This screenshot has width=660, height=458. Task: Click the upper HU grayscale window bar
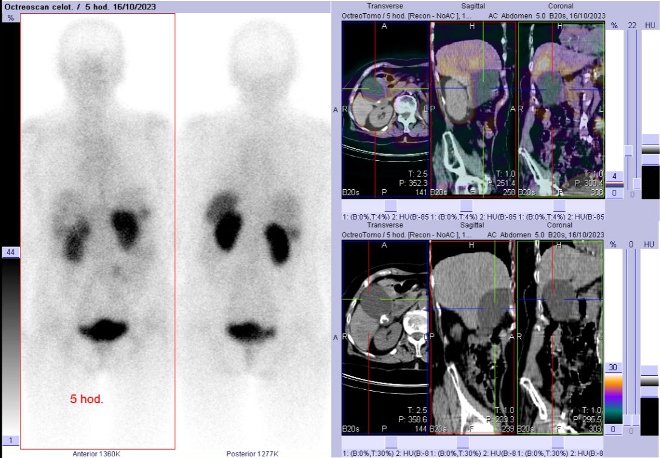650,149
